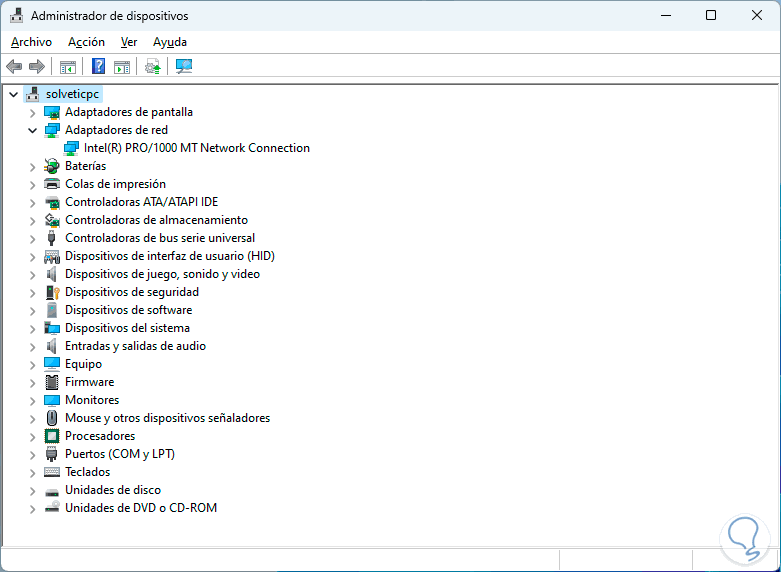Click the Back arrow toolbar icon
781x572 pixels.
(14, 66)
